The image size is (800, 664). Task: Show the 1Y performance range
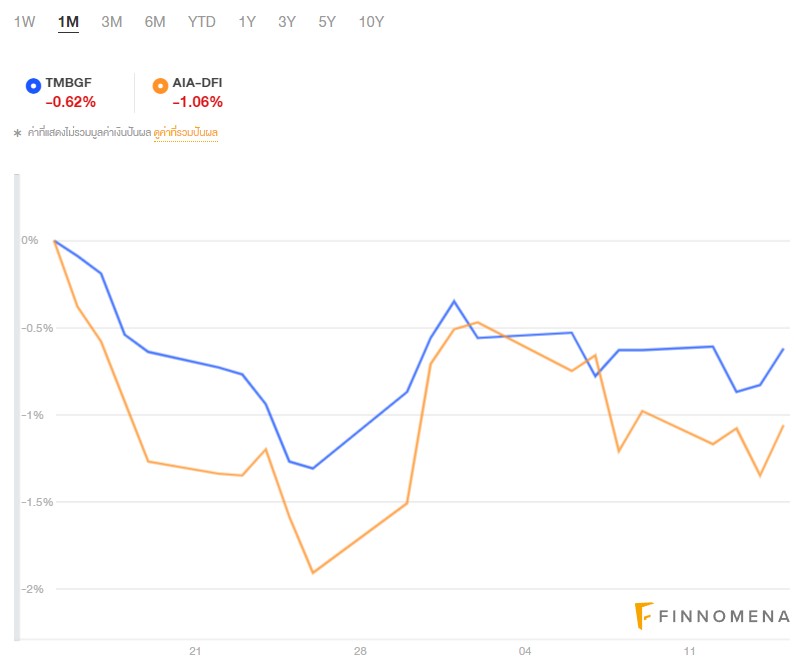point(247,22)
